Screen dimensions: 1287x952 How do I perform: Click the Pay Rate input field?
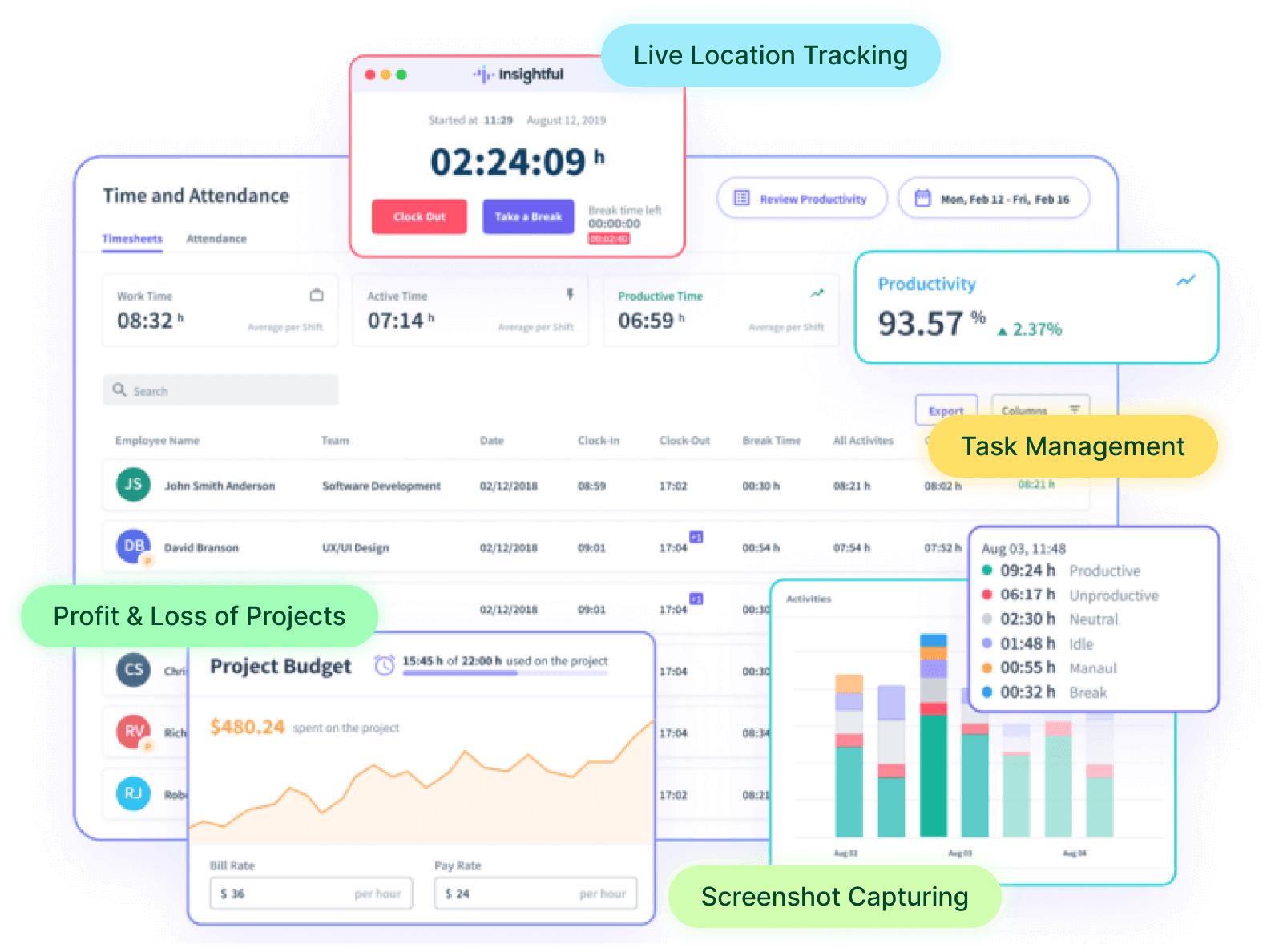point(535,894)
